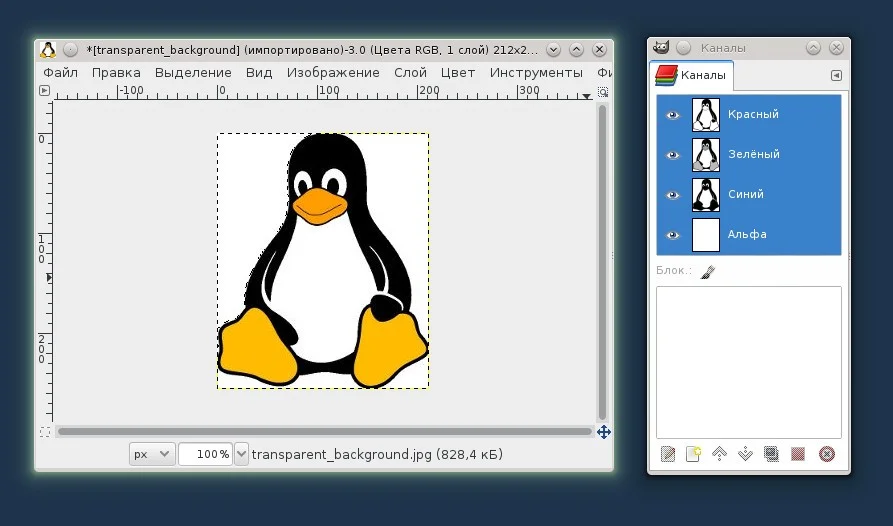Create a new channel with the bottom icon
Screen dimensions: 893x526
[x=693, y=454]
